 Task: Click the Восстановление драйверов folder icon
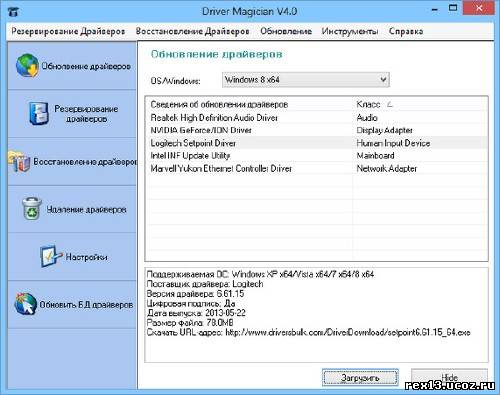(20, 162)
